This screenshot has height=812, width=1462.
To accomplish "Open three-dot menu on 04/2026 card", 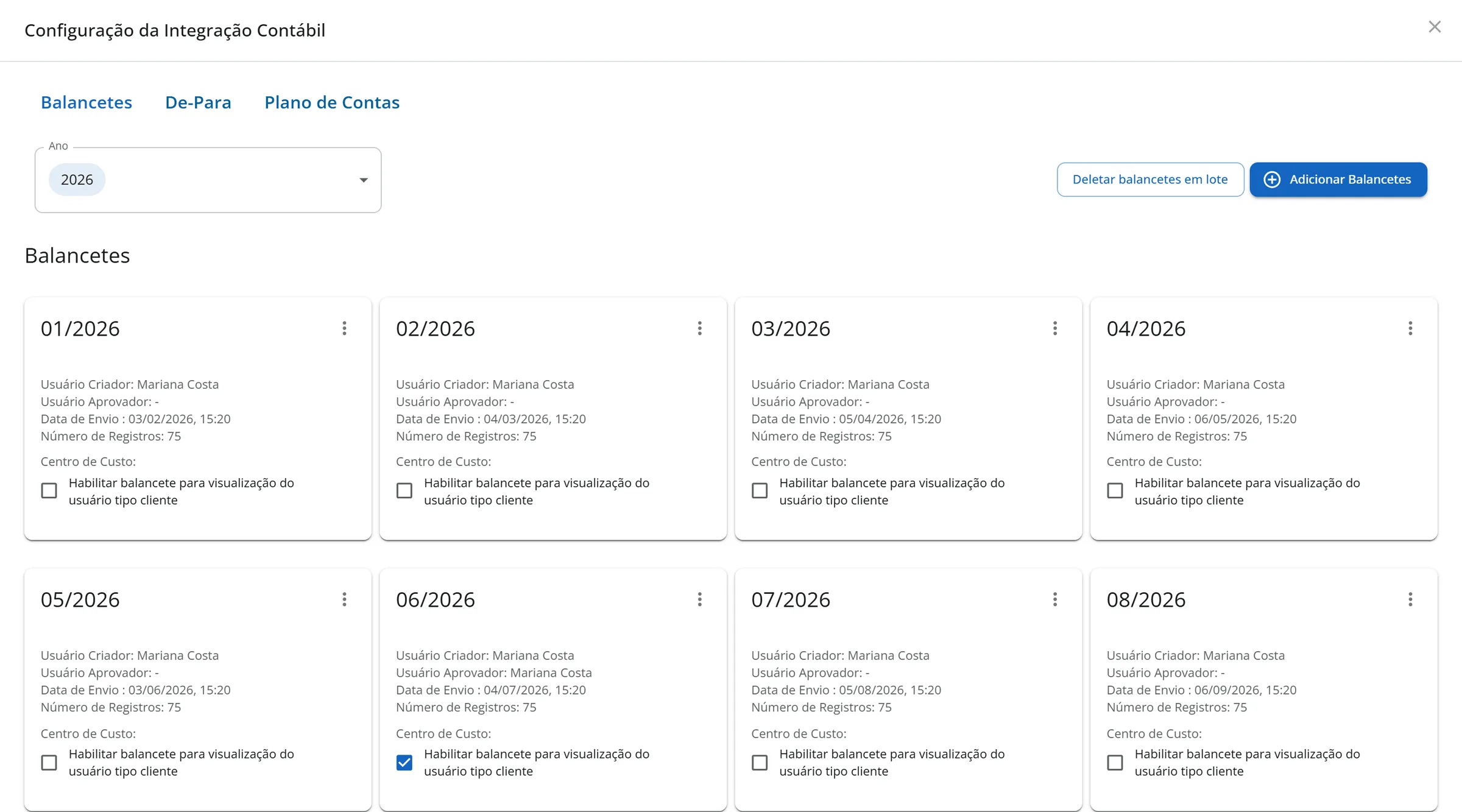I will pos(1410,328).
